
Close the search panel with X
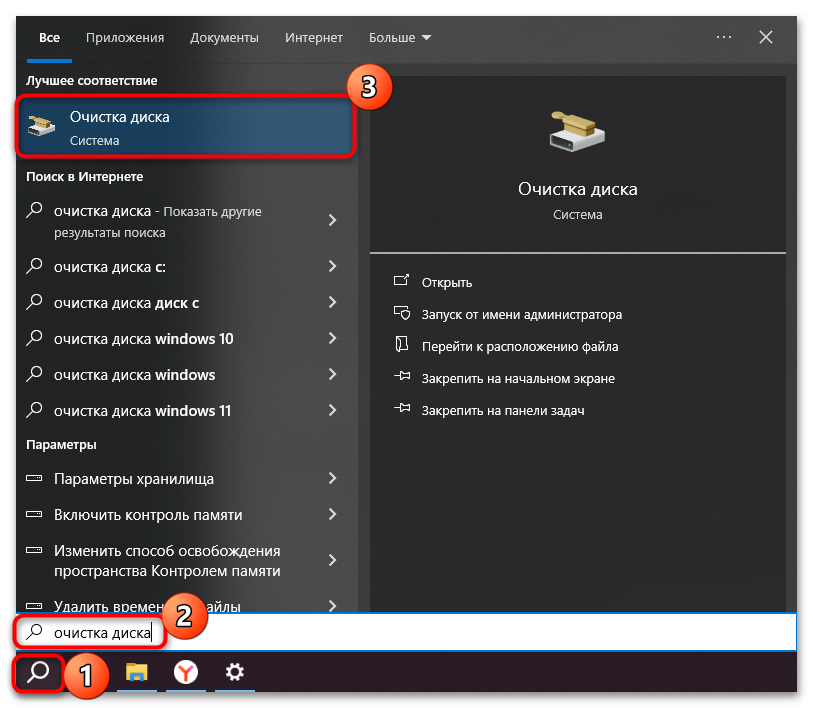(766, 37)
